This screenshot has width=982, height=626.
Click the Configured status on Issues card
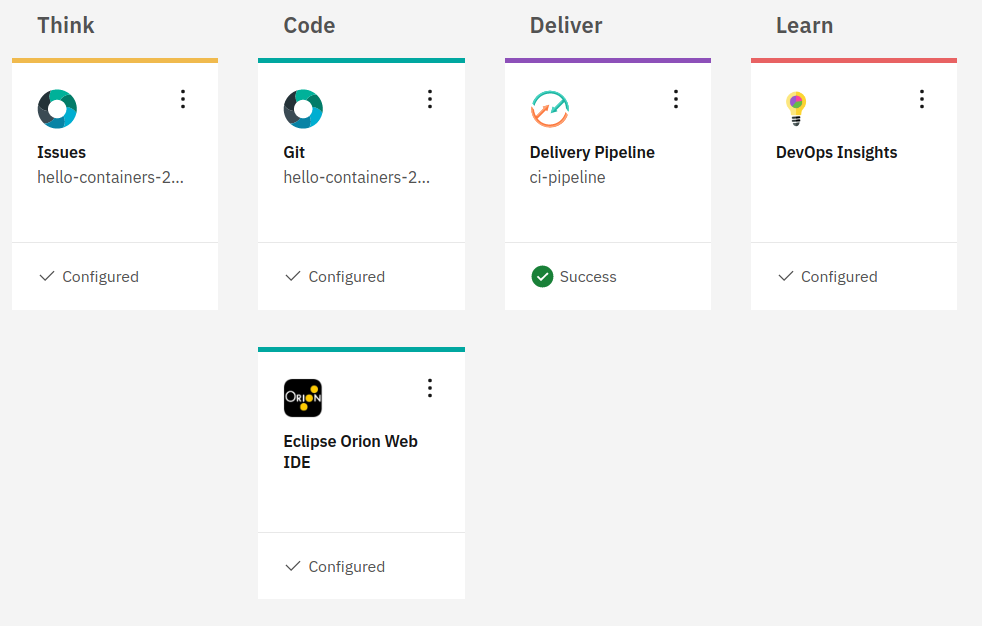click(x=100, y=277)
